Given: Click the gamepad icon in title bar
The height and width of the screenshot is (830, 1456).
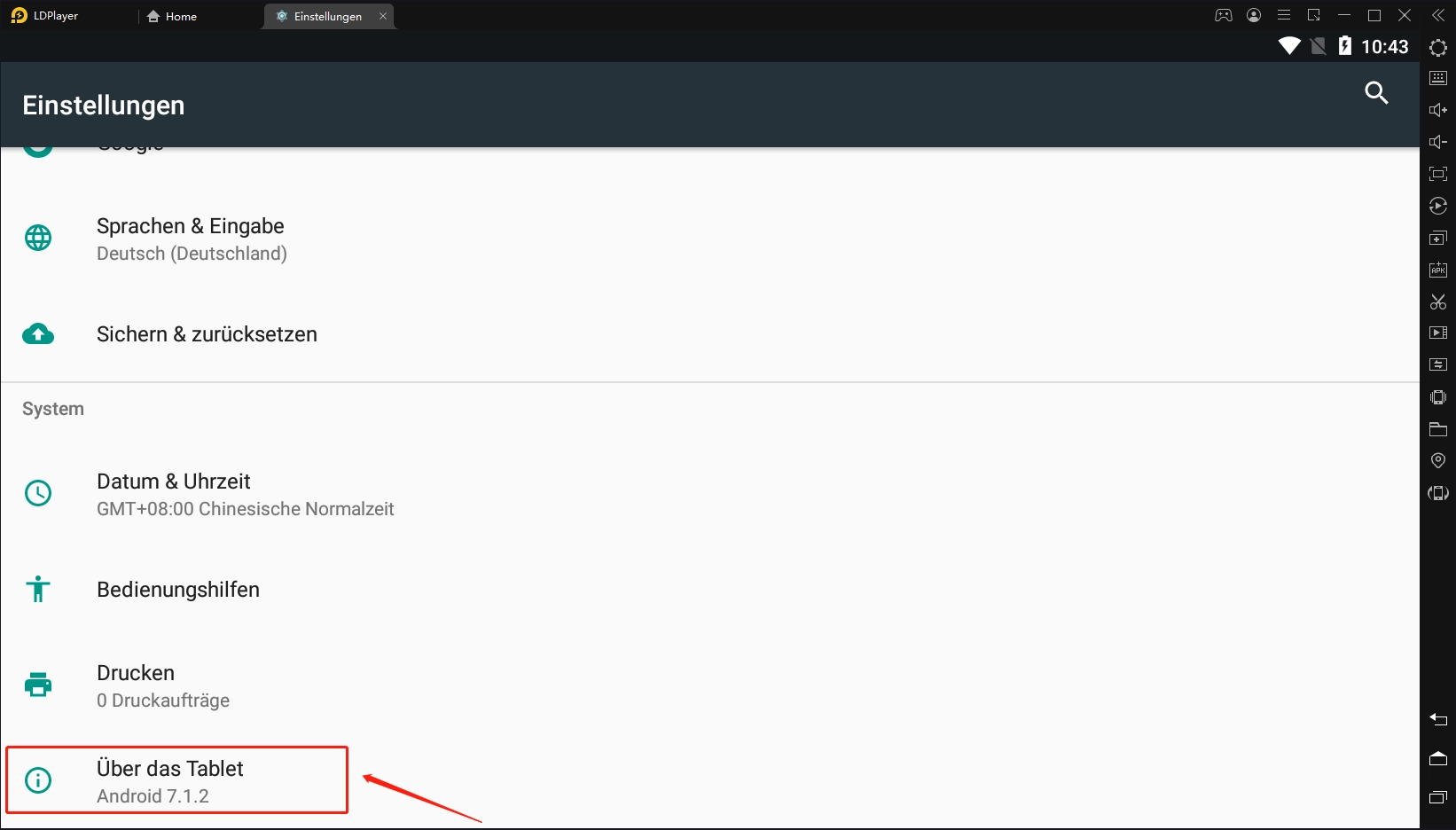Looking at the screenshot, I should point(1224,15).
